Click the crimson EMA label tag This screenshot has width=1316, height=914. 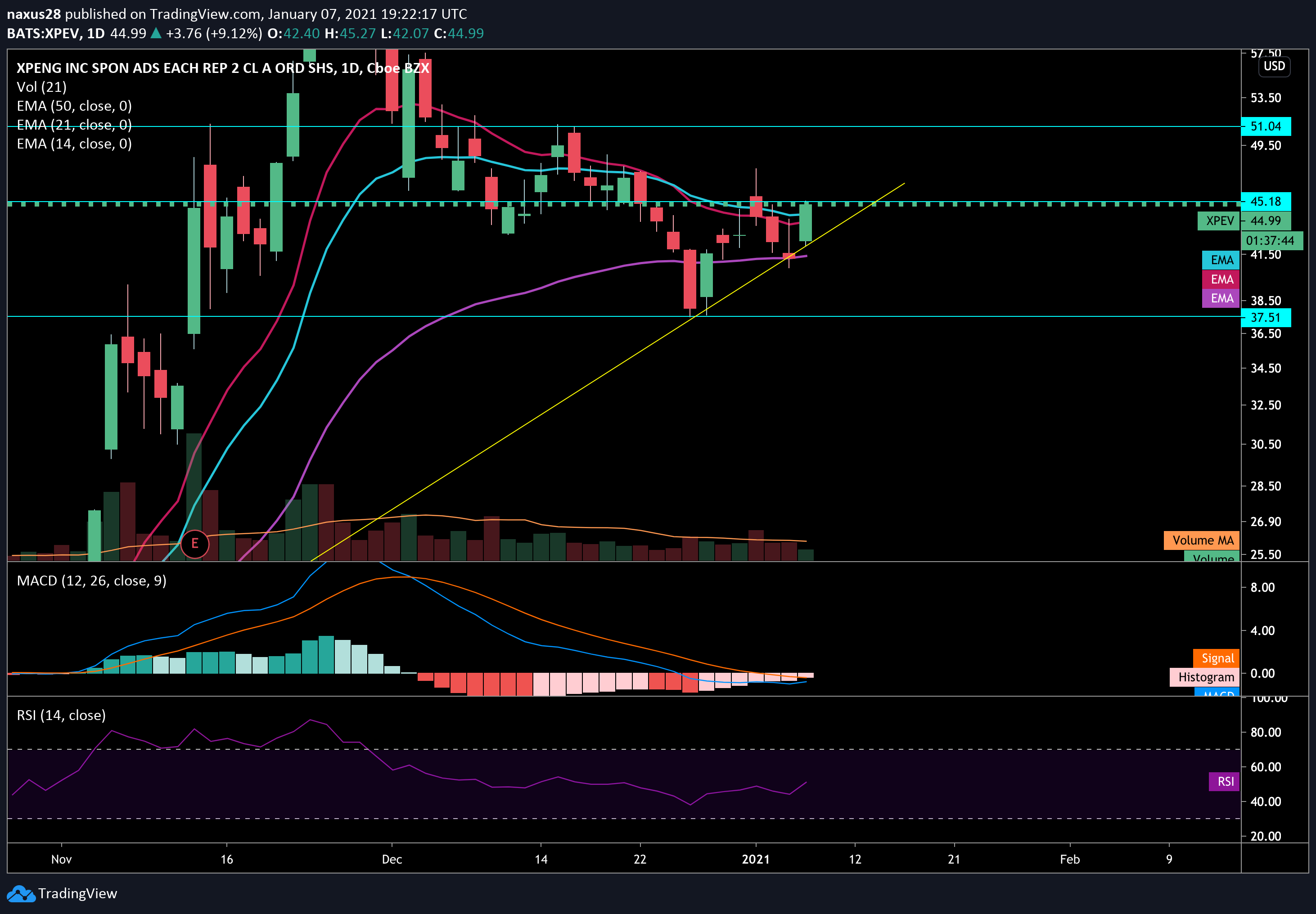pos(1221,279)
